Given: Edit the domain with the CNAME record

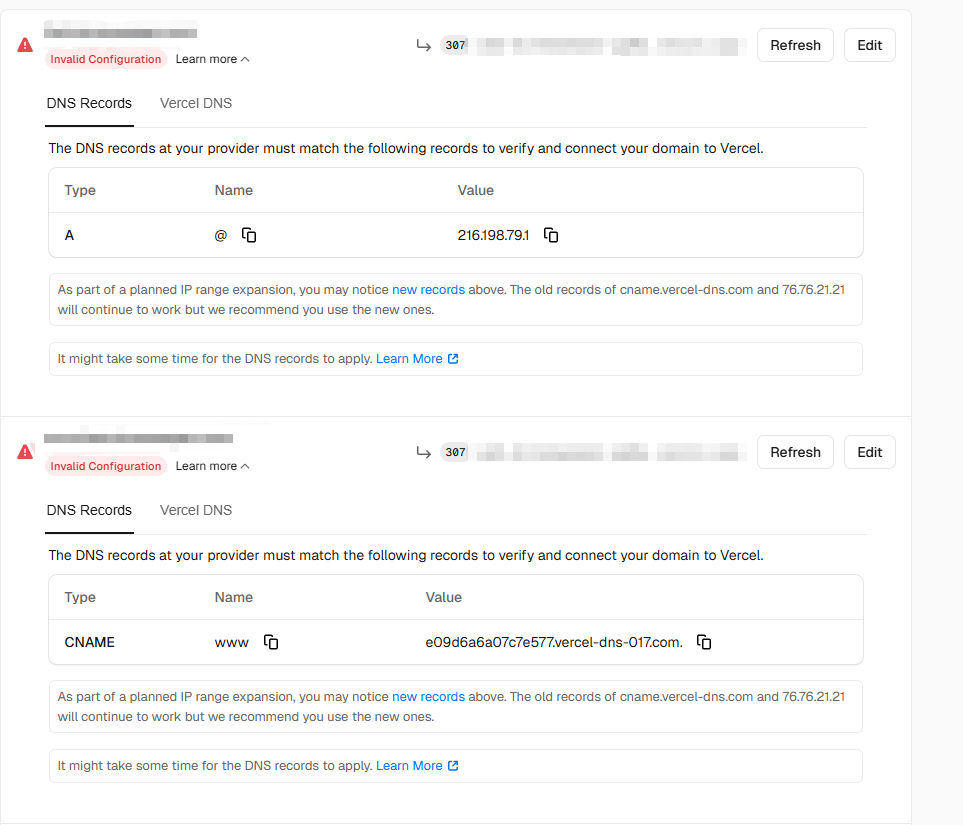Looking at the screenshot, I should point(869,452).
